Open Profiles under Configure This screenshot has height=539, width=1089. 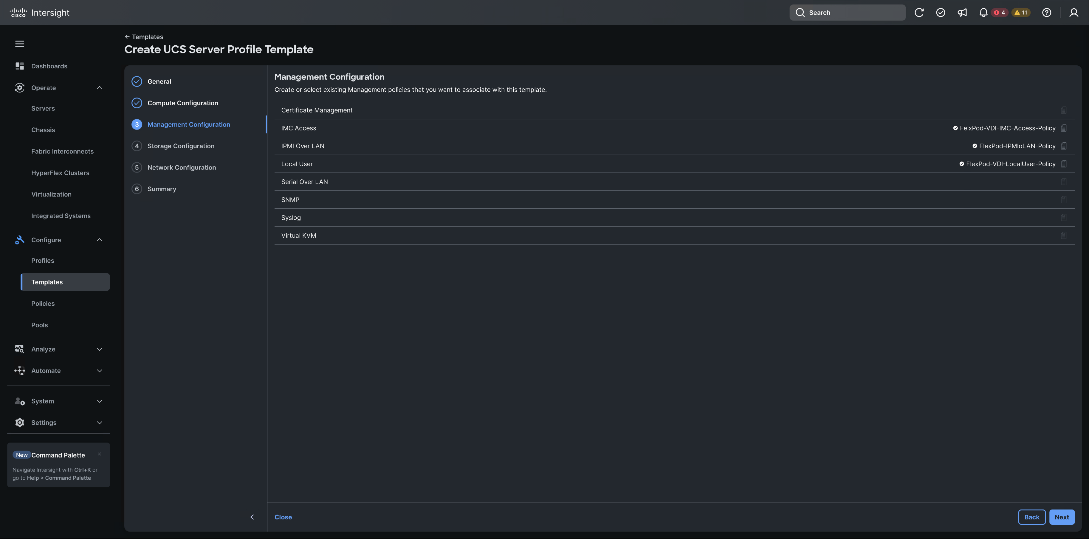click(42, 260)
